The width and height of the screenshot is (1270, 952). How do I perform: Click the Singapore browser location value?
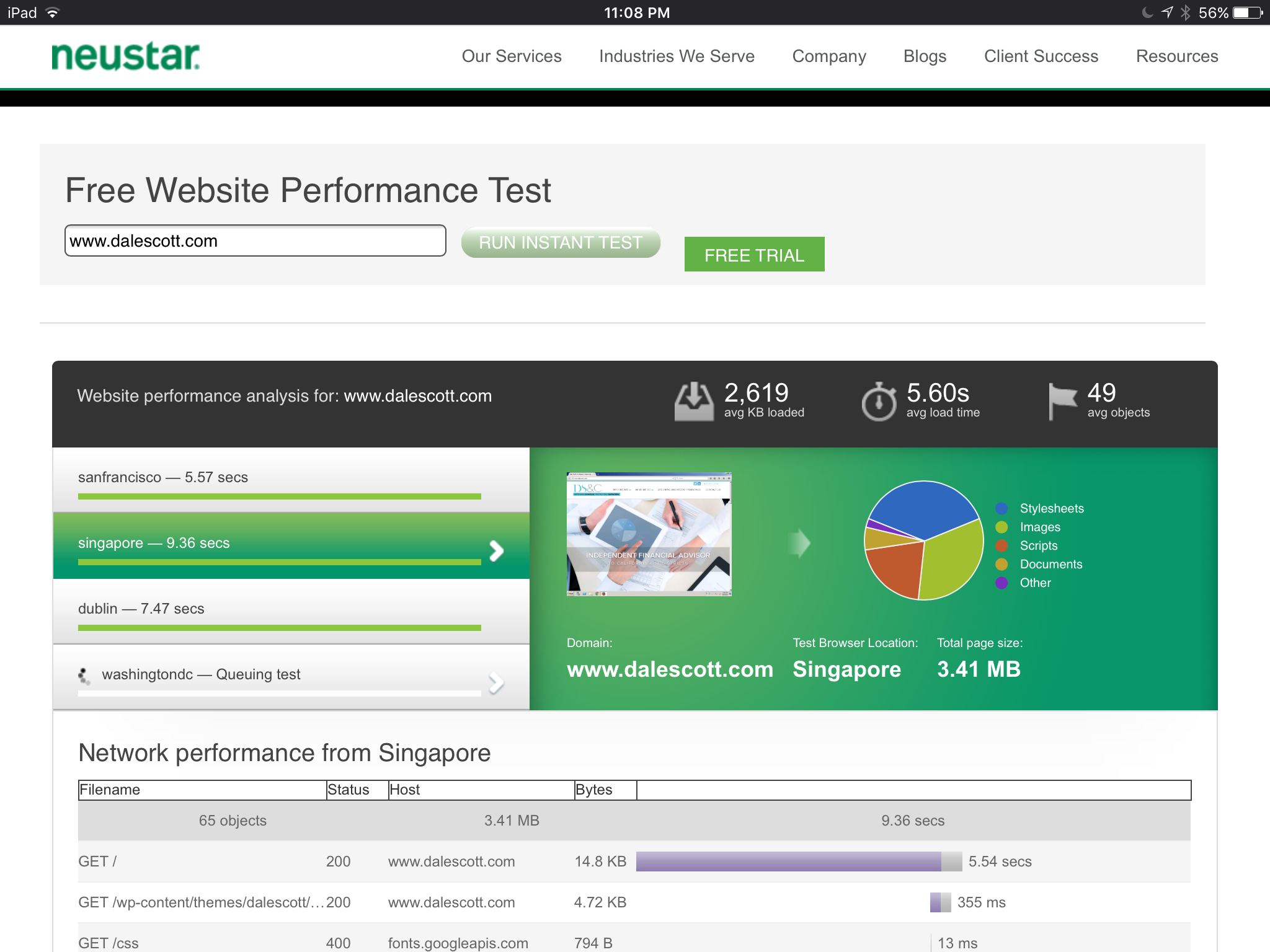847,669
